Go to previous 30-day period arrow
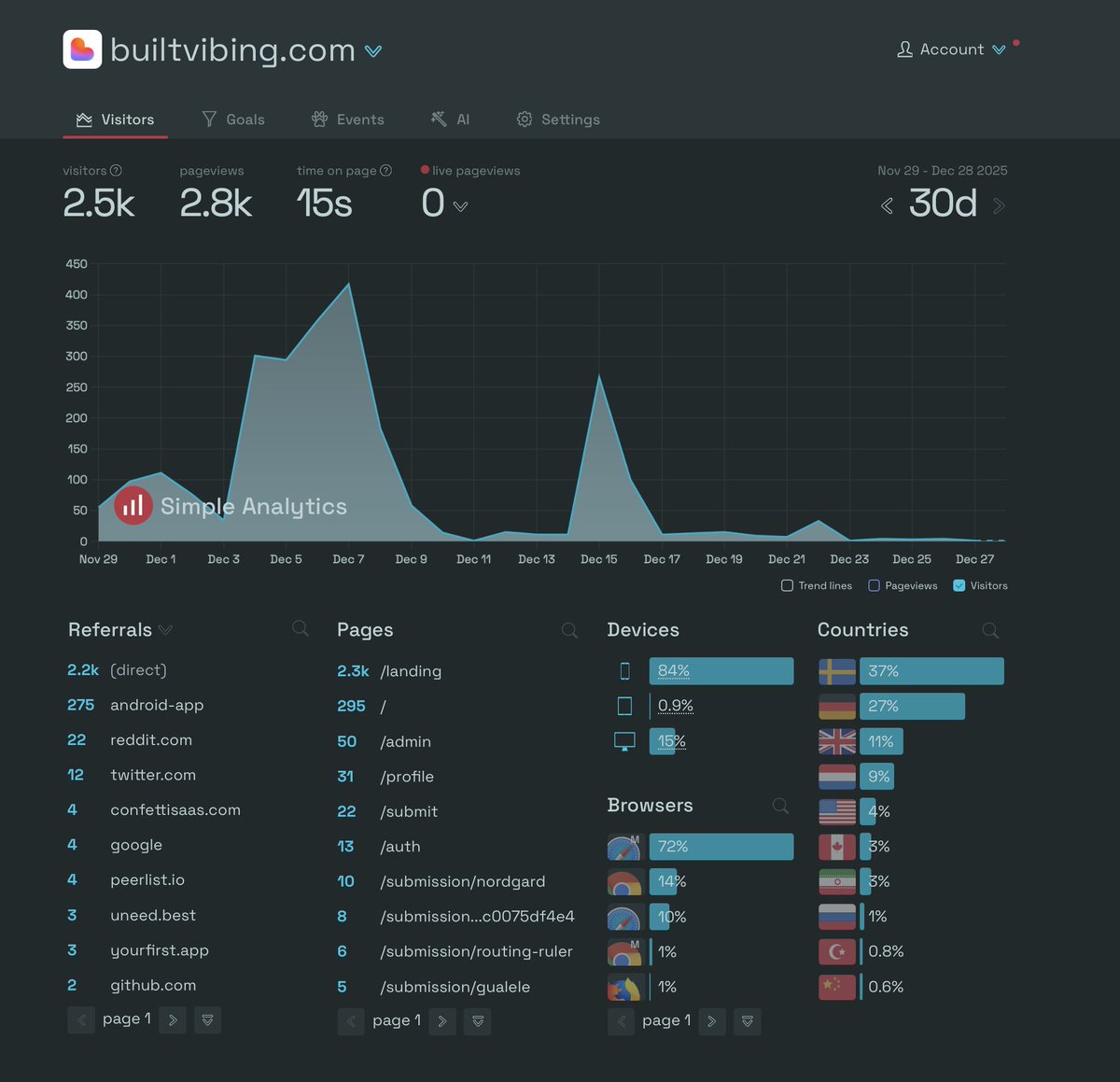The height and width of the screenshot is (1082, 1120). click(887, 205)
